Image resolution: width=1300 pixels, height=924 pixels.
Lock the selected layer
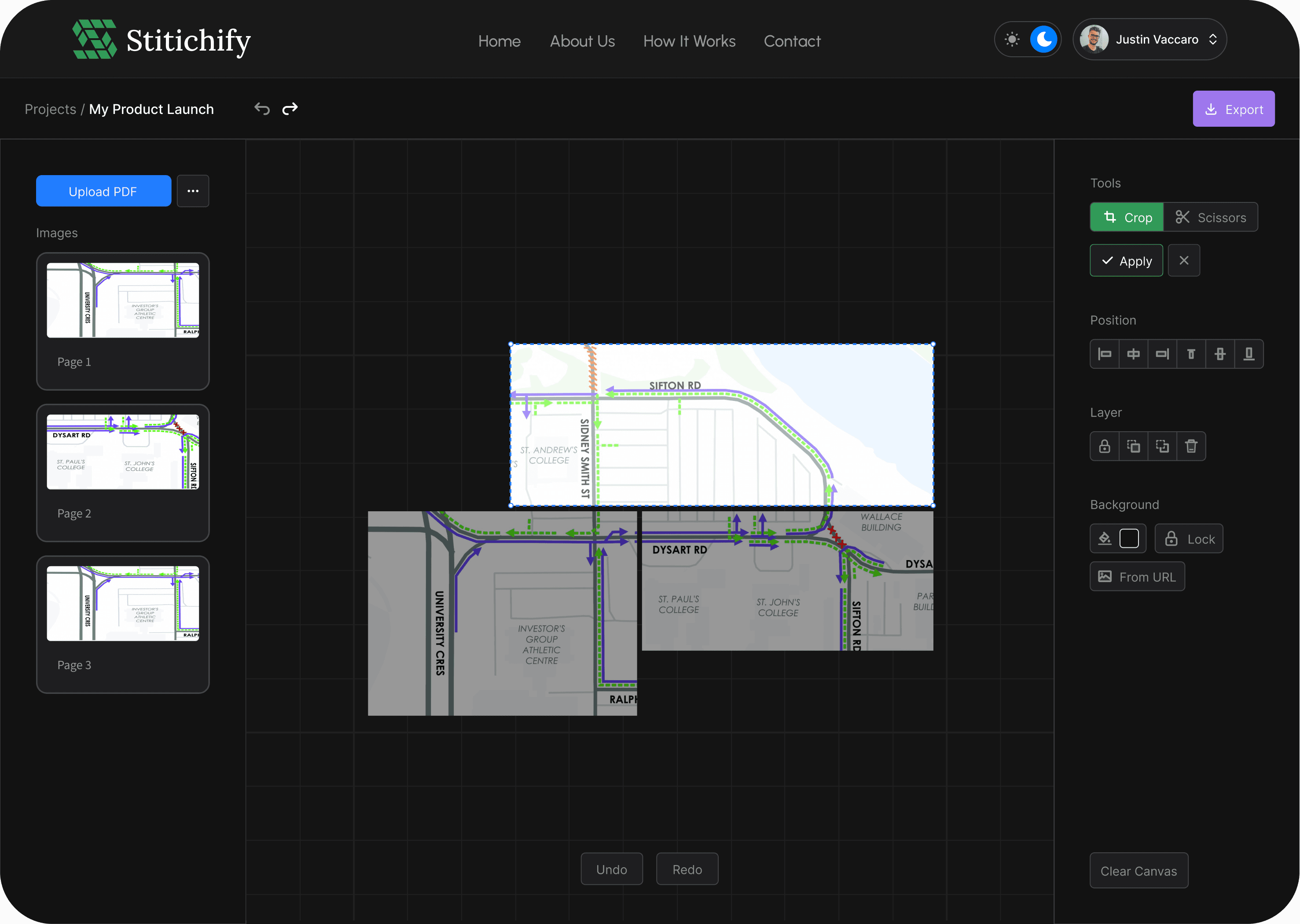[1104, 446]
